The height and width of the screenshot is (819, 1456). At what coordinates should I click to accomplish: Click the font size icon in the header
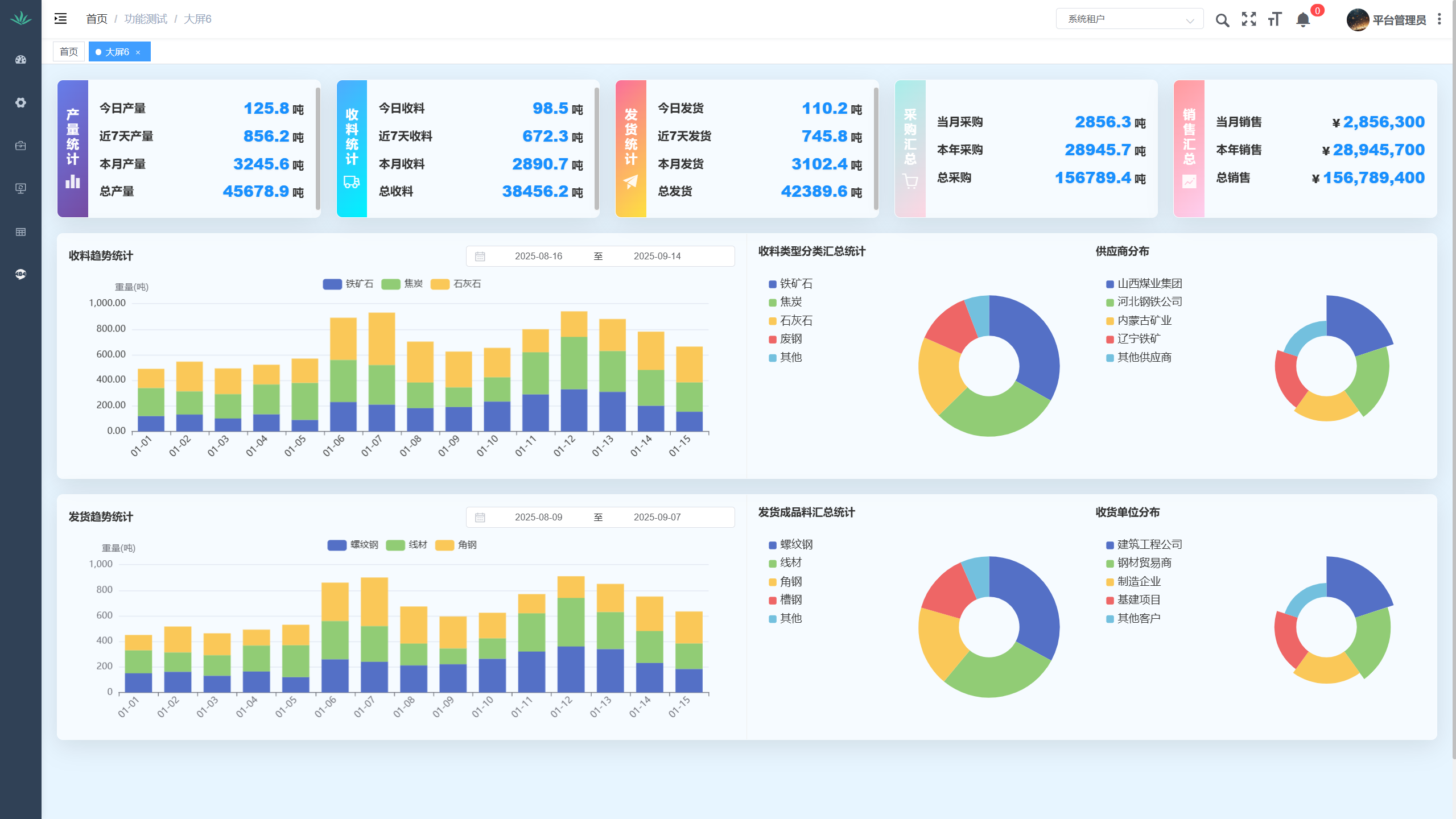point(1275,19)
